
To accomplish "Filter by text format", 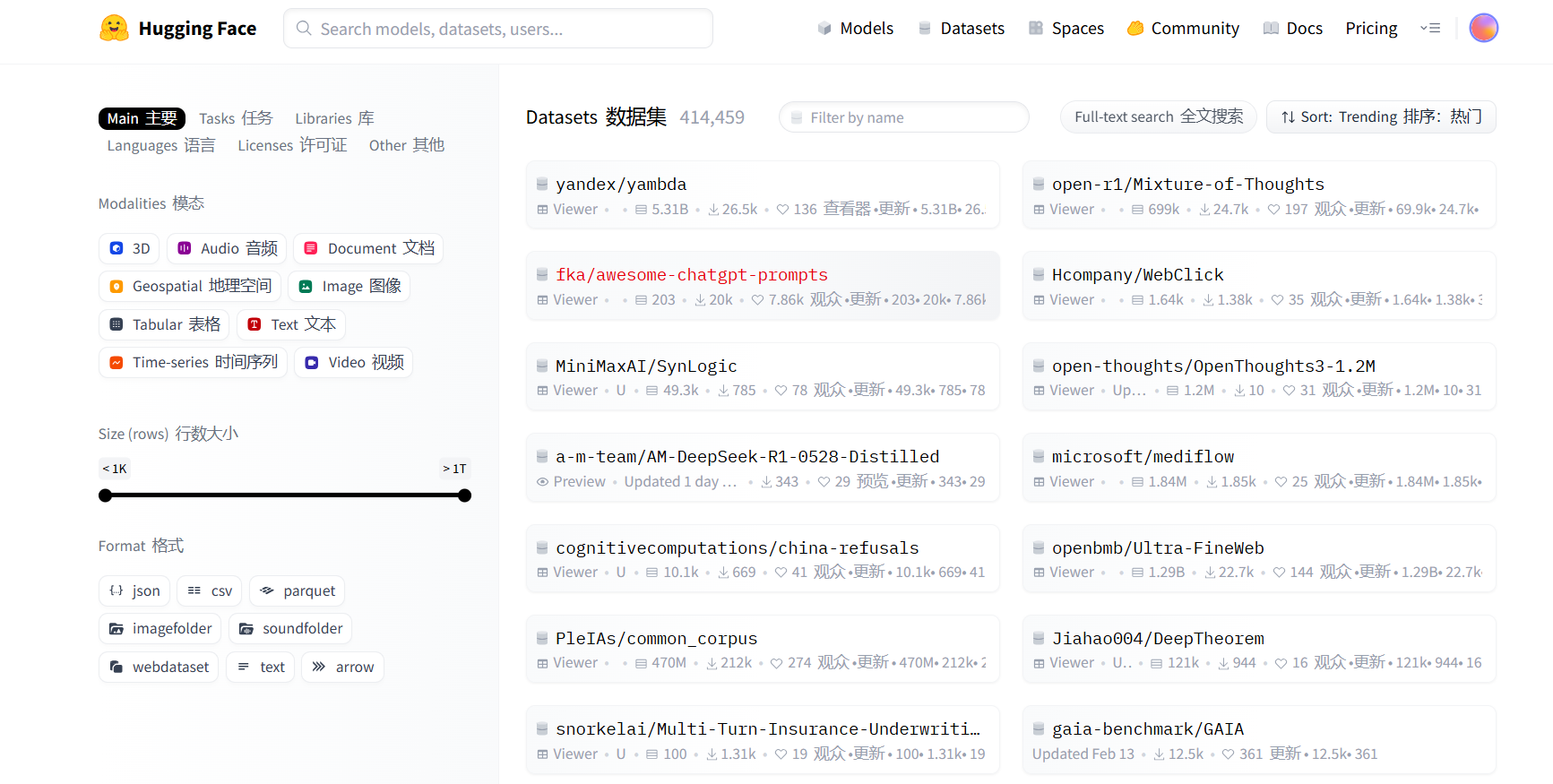I will (x=260, y=667).
